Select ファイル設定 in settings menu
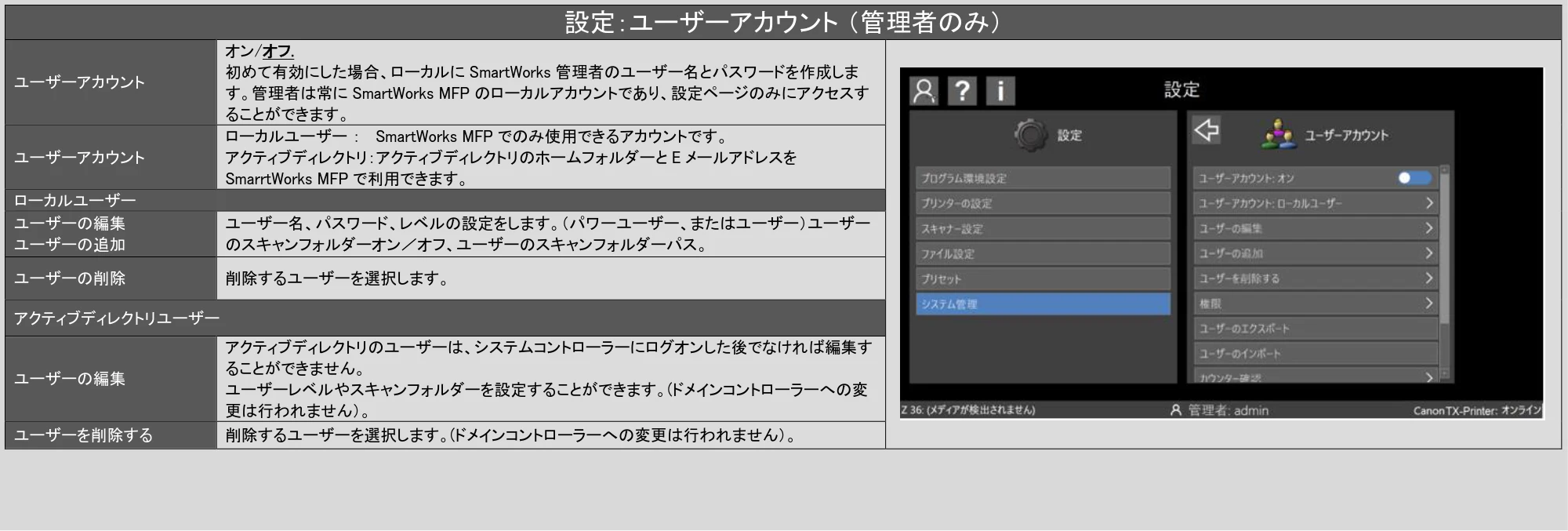 pos(1043,253)
